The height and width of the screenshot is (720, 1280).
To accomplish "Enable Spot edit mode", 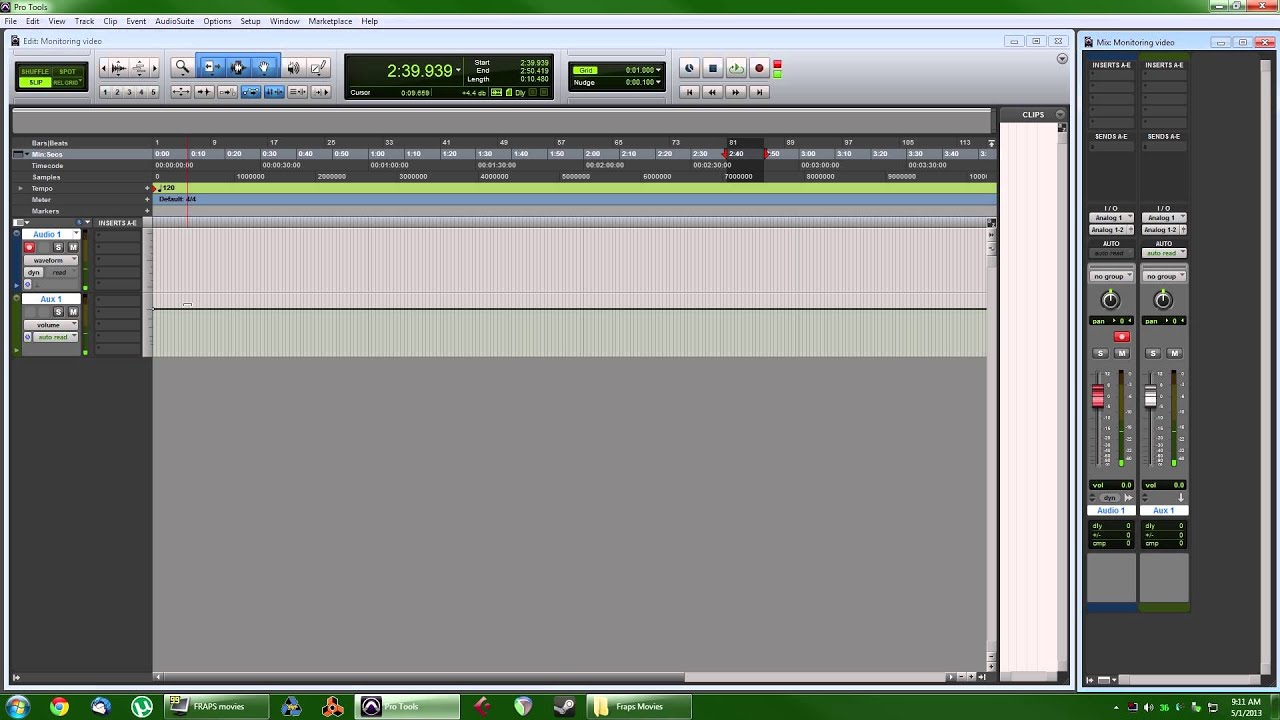I will click(66, 72).
